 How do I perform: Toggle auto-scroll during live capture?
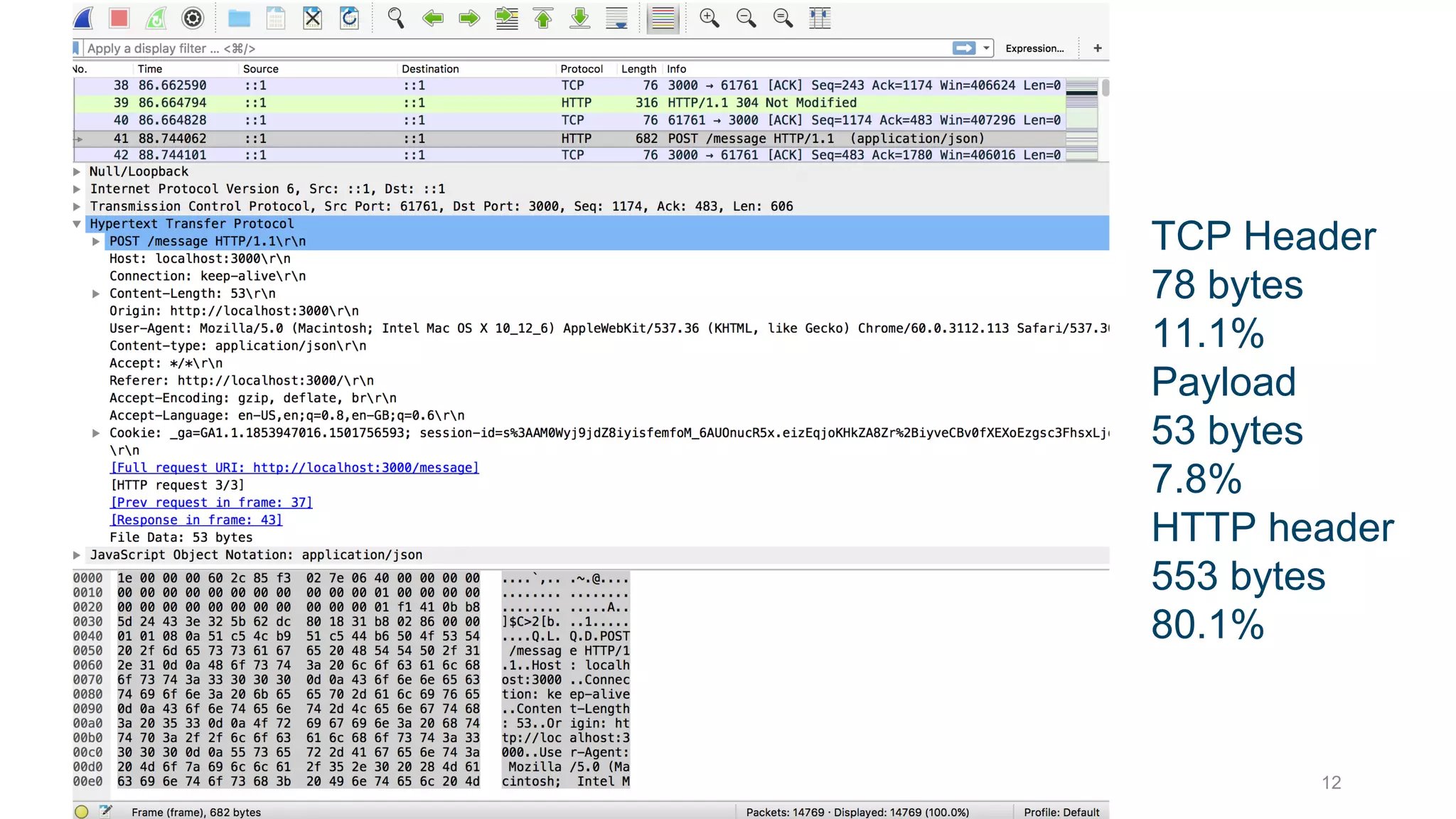click(616, 18)
